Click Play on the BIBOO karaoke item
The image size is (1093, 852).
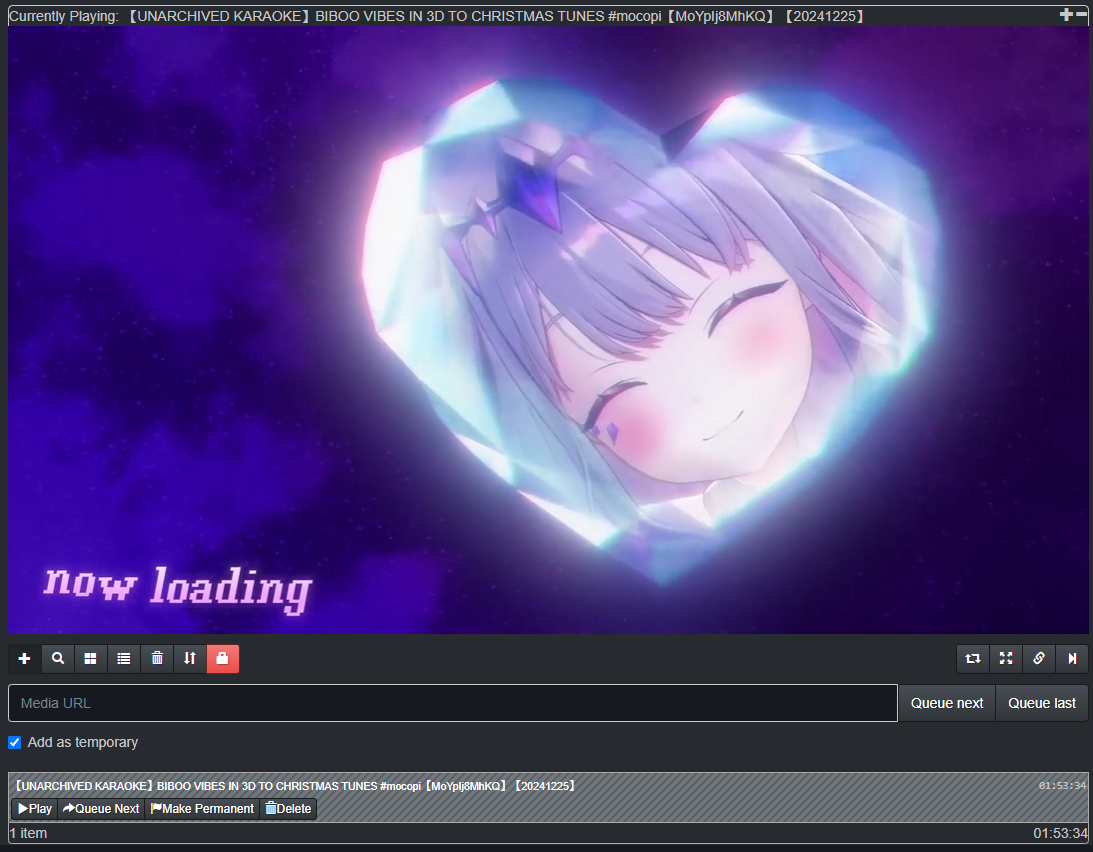[35, 809]
